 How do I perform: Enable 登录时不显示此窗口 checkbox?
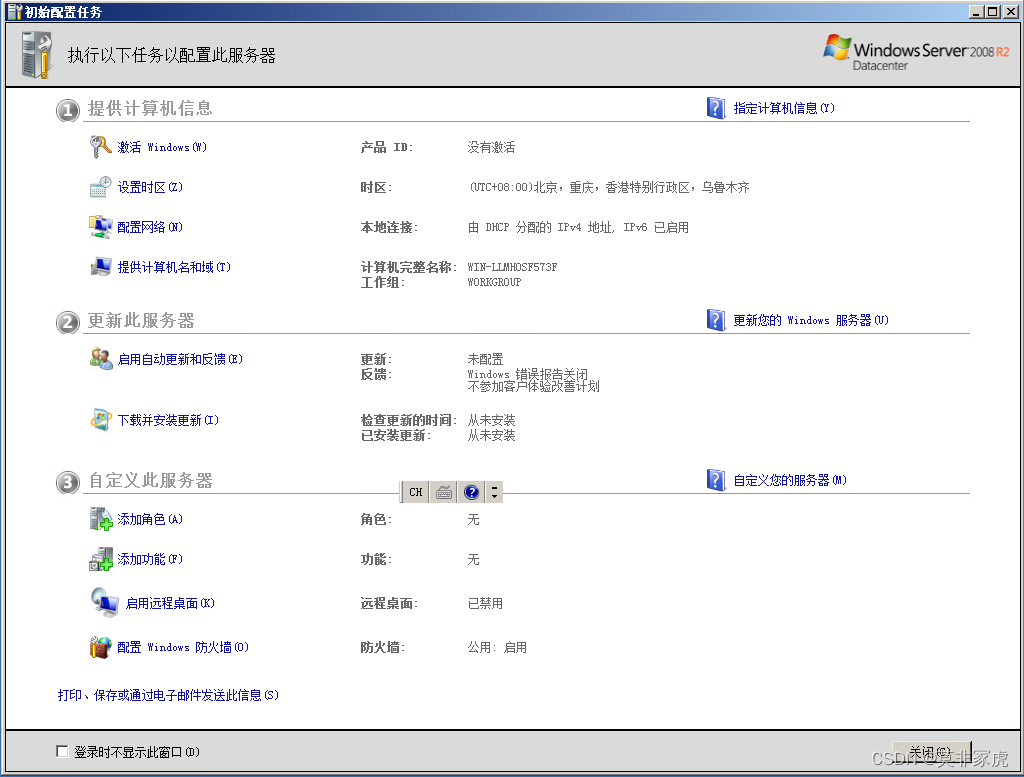[x=62, y=752]
